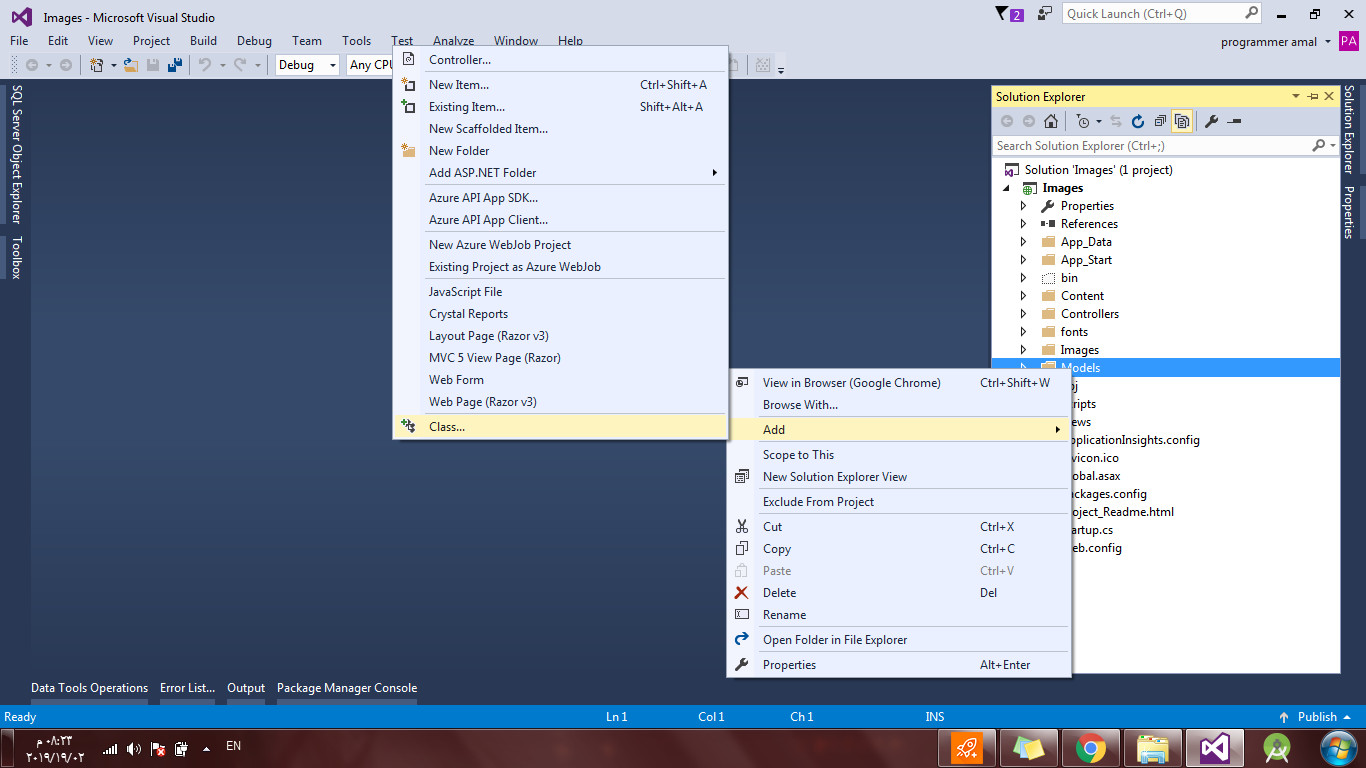
Task: Click the Publish button in status bar
Action: pos(1315,717)
